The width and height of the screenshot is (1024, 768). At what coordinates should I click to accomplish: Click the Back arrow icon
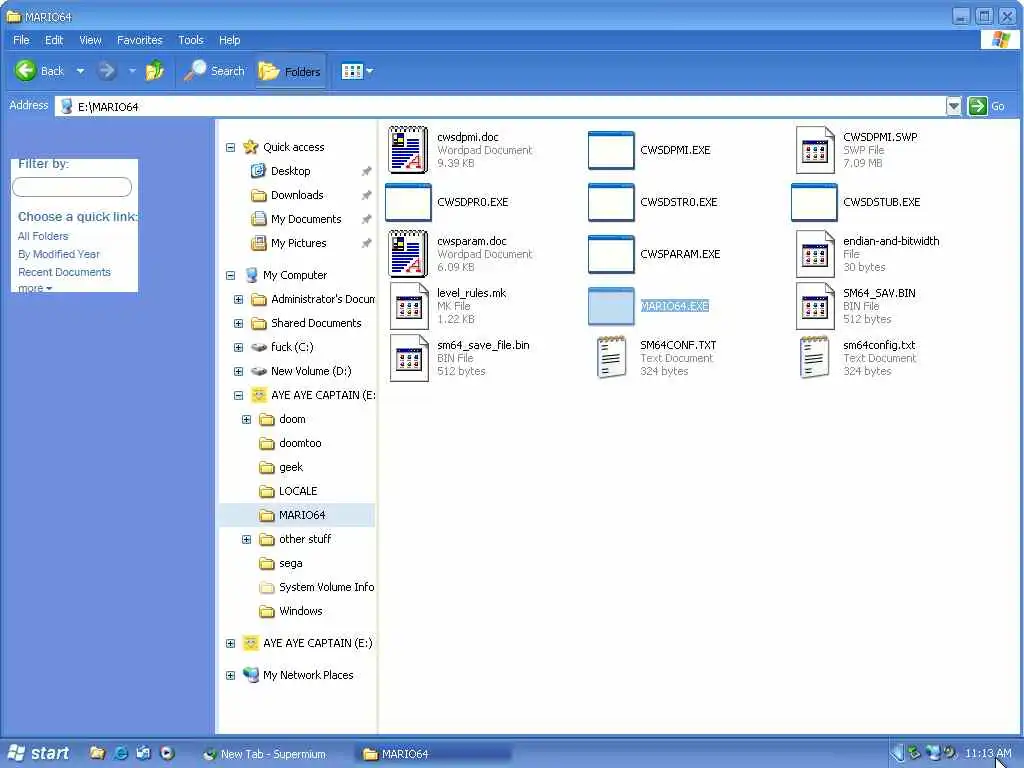(x=25, y=71)
